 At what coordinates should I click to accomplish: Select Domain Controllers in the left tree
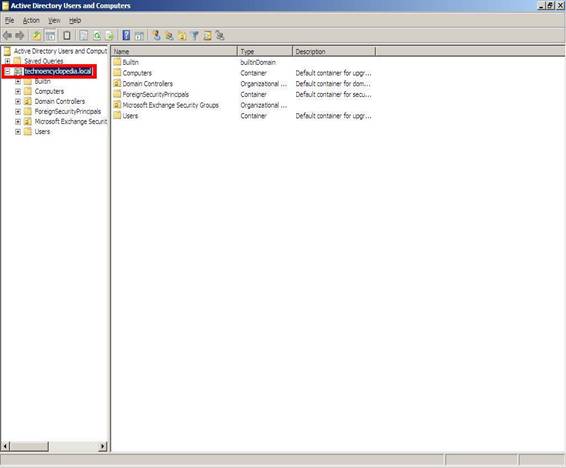tap(60, 101)
